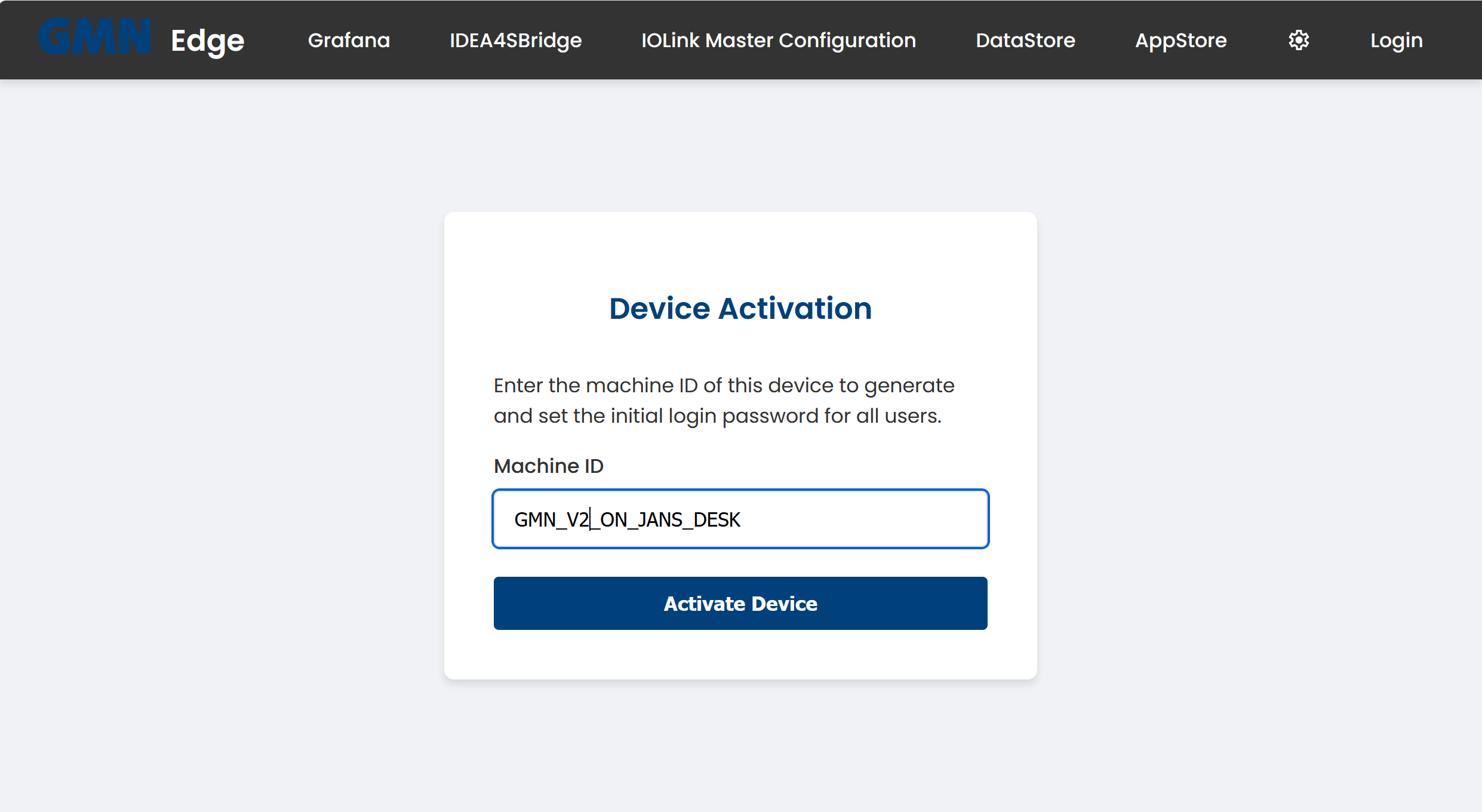Place cursor after DESK in machine ID
Screen dimensions: 1482x812
(x=742, y=519)
